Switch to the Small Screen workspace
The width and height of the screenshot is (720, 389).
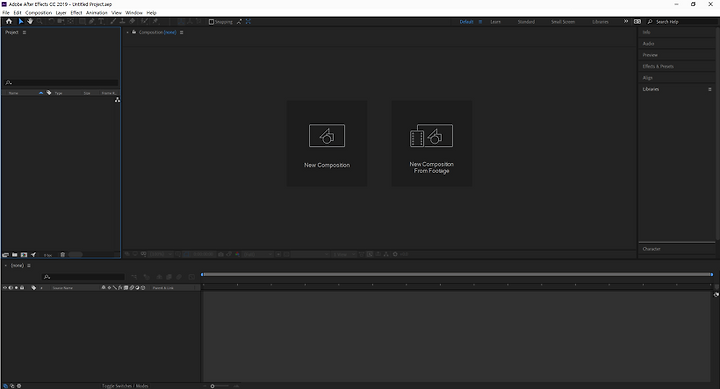click(563, 22)
